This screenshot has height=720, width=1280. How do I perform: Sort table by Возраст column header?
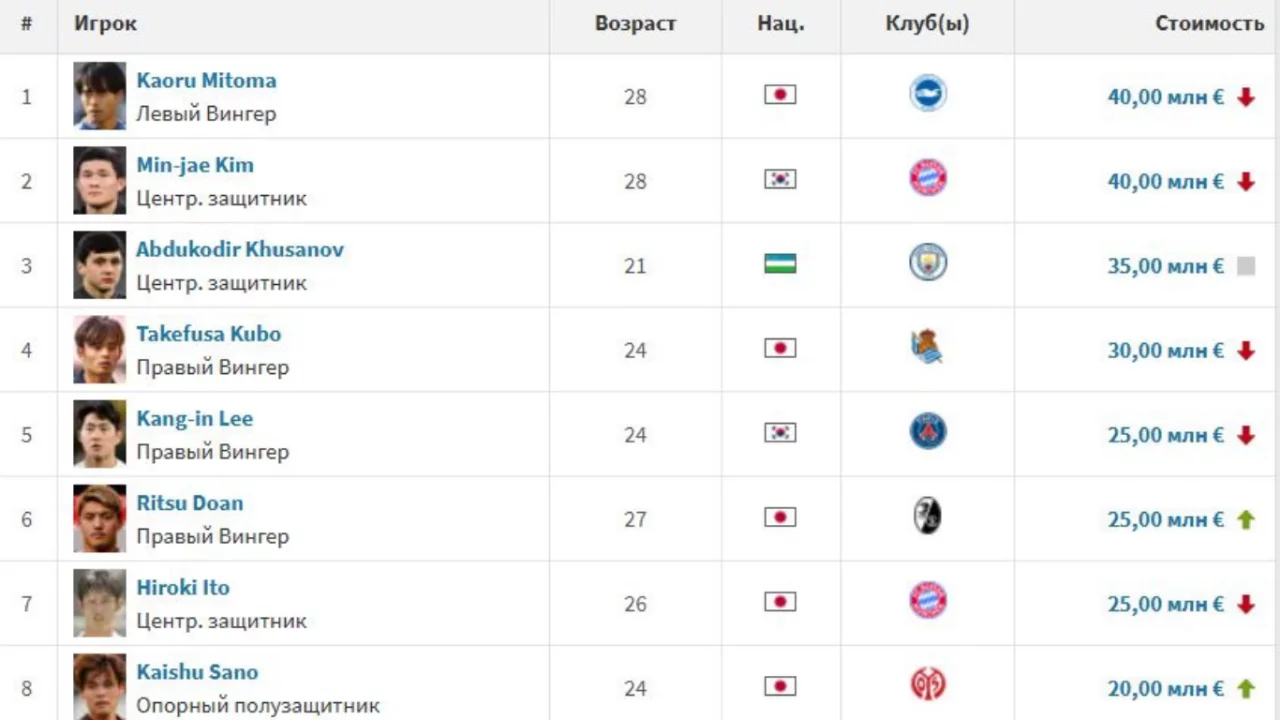(x=635, y=23)
